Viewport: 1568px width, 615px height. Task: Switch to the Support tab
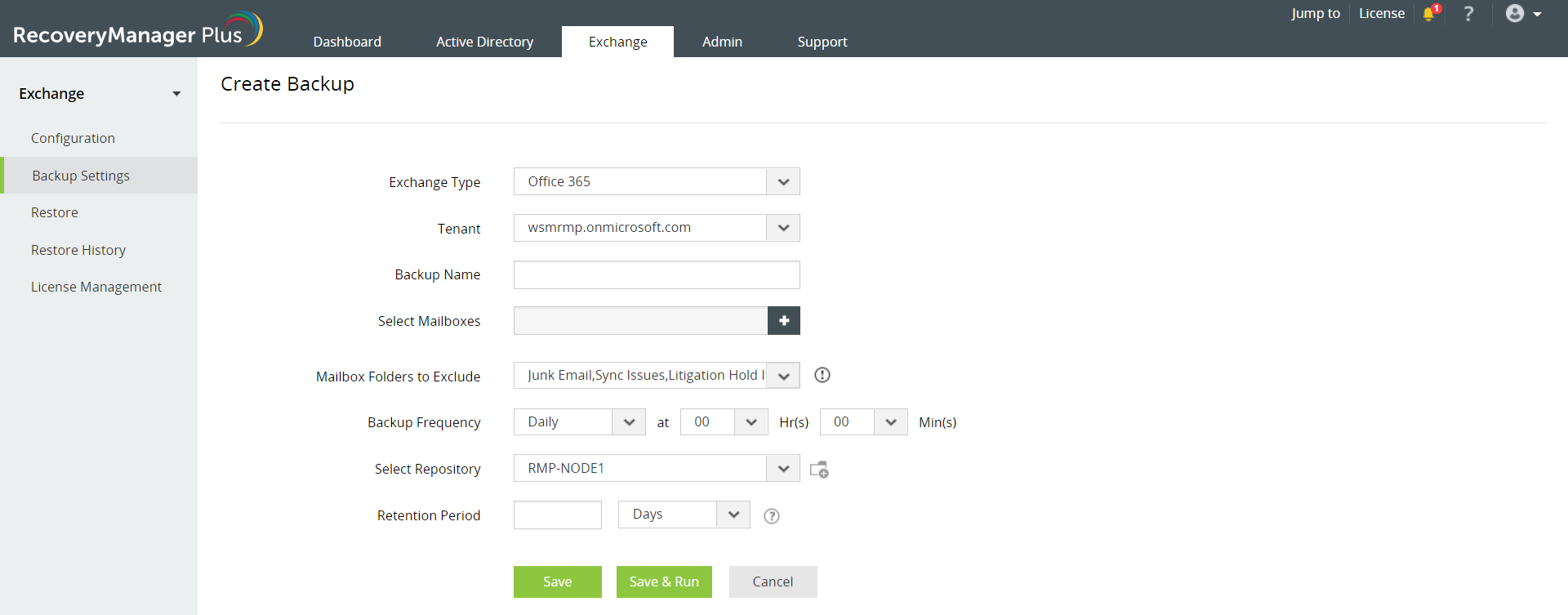pyautogui.click(x=822, y=42)
